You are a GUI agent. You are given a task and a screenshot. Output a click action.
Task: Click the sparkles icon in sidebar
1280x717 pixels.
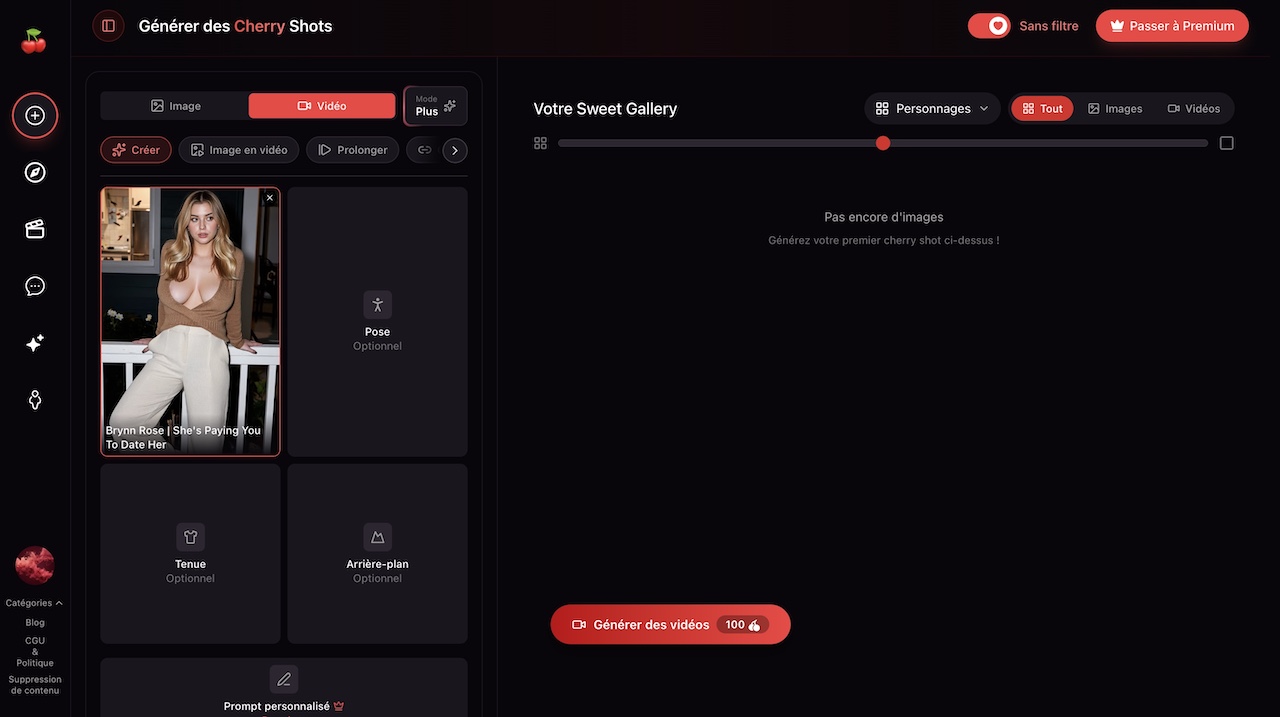35,343
